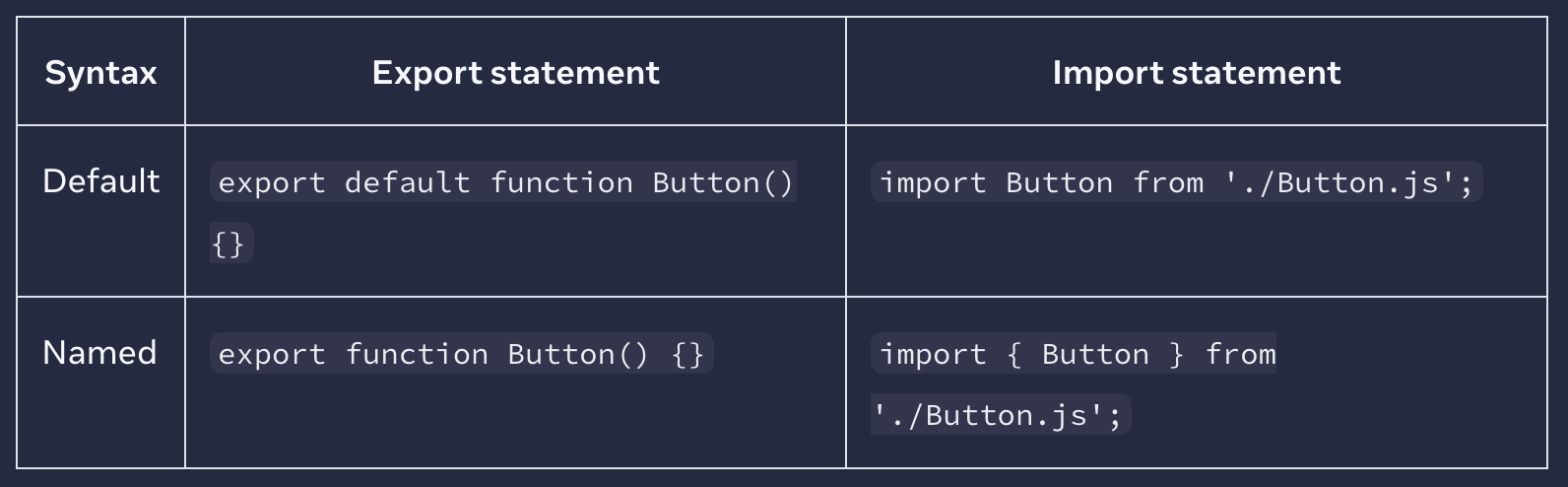Click the word export in Named row code

point(271,354)
